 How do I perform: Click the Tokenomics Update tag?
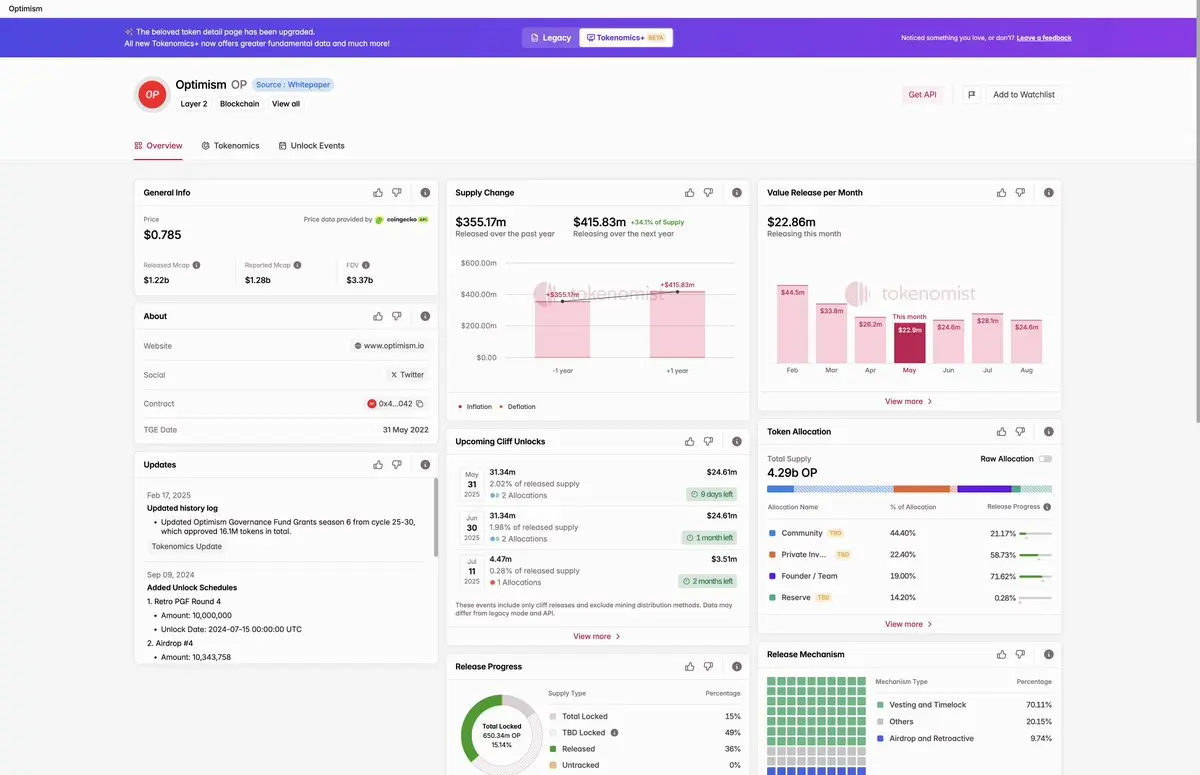click(187, 547)
